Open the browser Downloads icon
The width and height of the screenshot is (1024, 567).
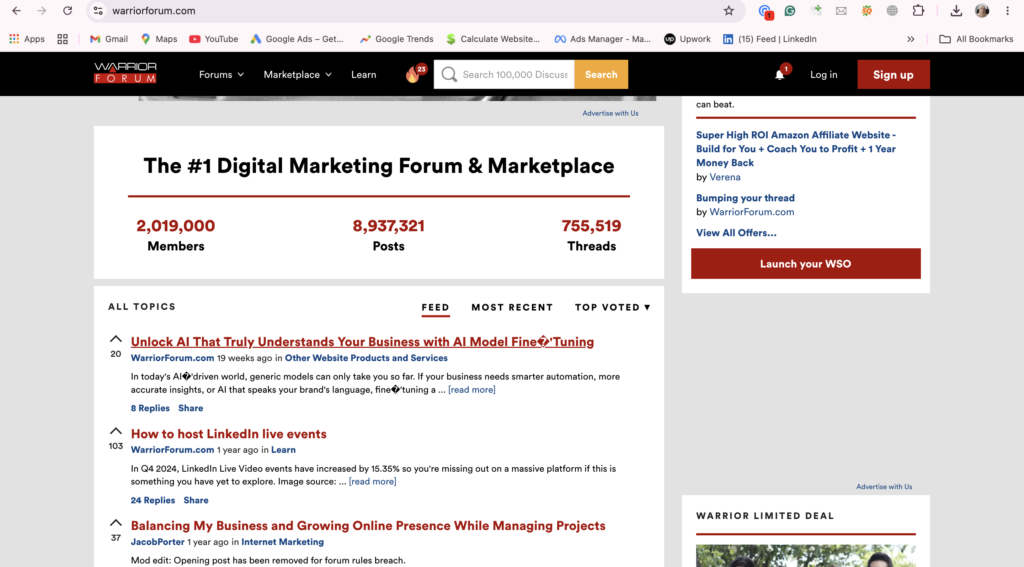(x=956, y=10)
